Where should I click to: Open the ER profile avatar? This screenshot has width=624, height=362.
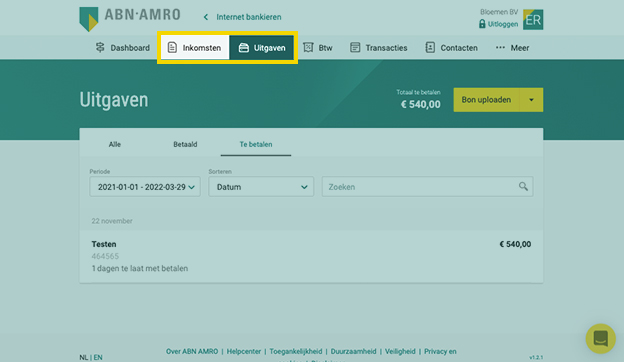tap(533, 19)
